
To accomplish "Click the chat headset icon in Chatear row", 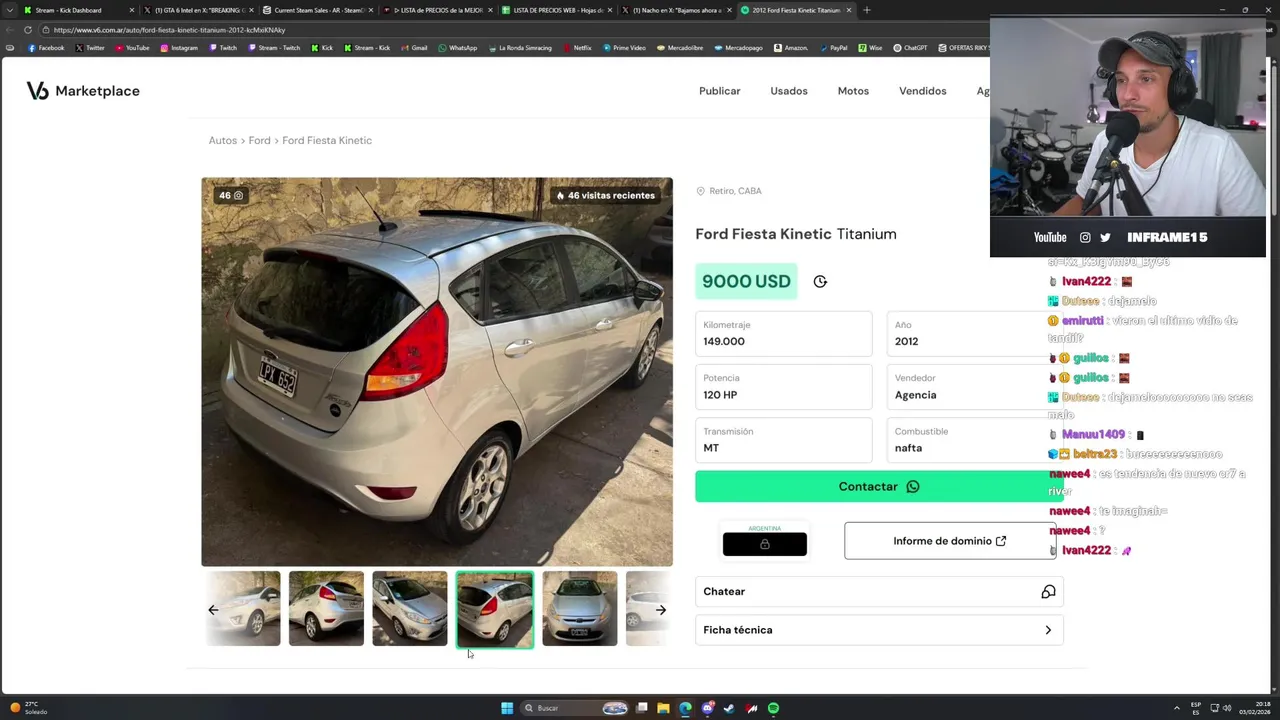I will pos(1048,592).
